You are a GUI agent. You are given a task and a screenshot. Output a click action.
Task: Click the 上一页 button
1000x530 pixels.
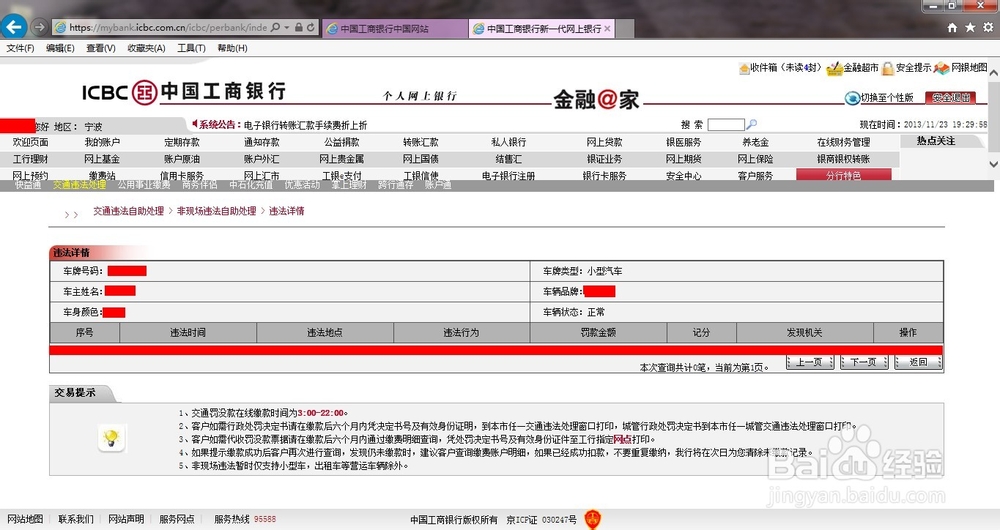809,362
